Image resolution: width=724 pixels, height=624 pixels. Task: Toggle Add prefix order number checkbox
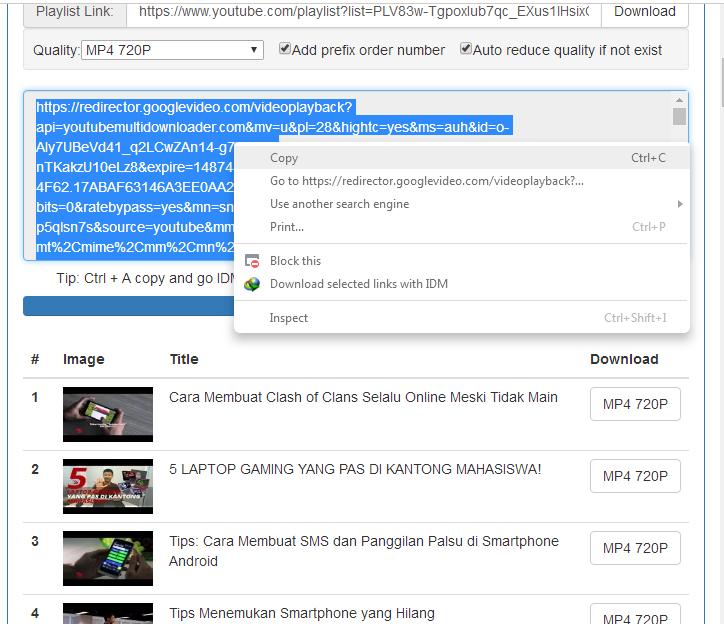coord(285,49)
